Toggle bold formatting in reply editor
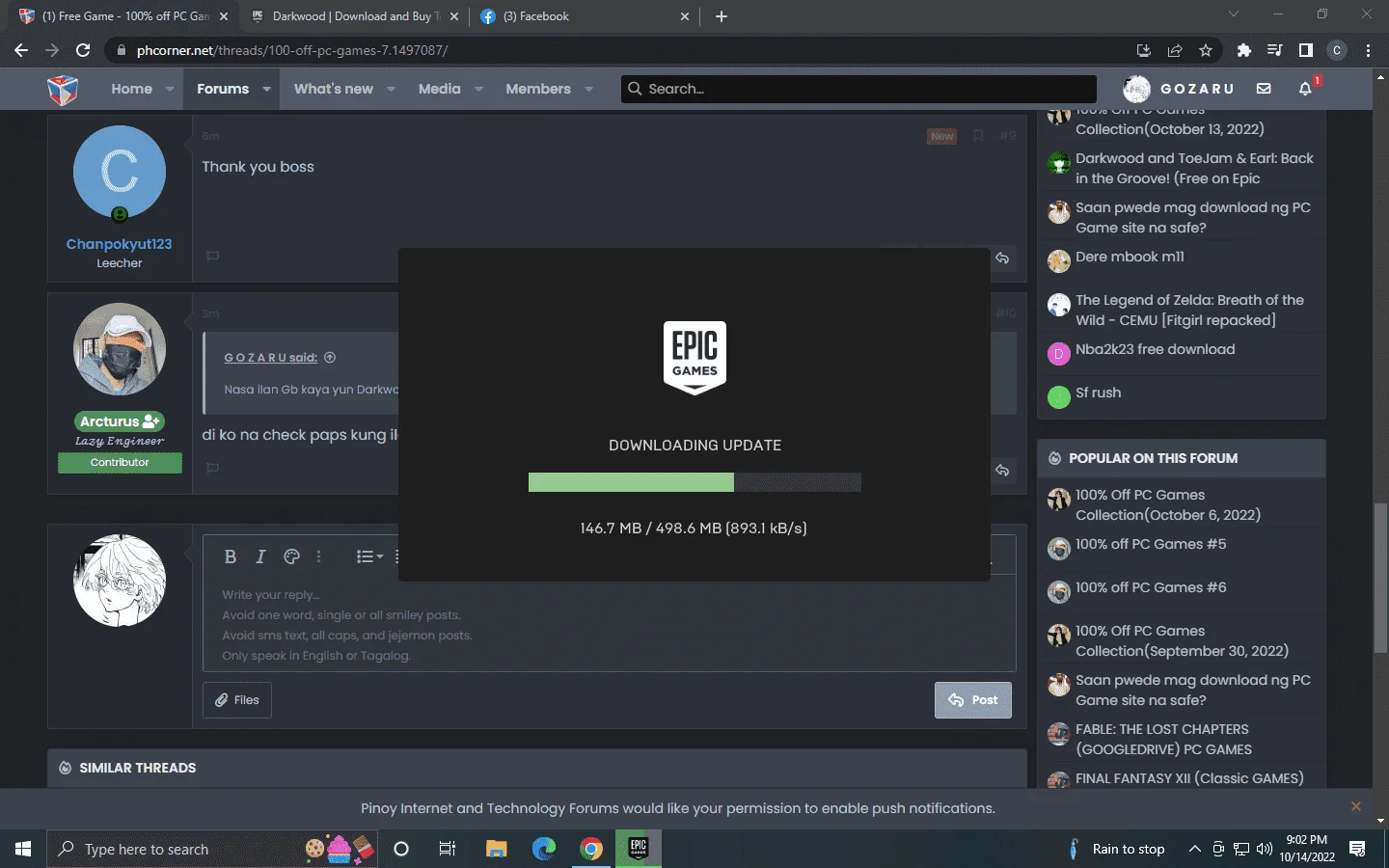Screen dimensions: 1389x868 230,556
